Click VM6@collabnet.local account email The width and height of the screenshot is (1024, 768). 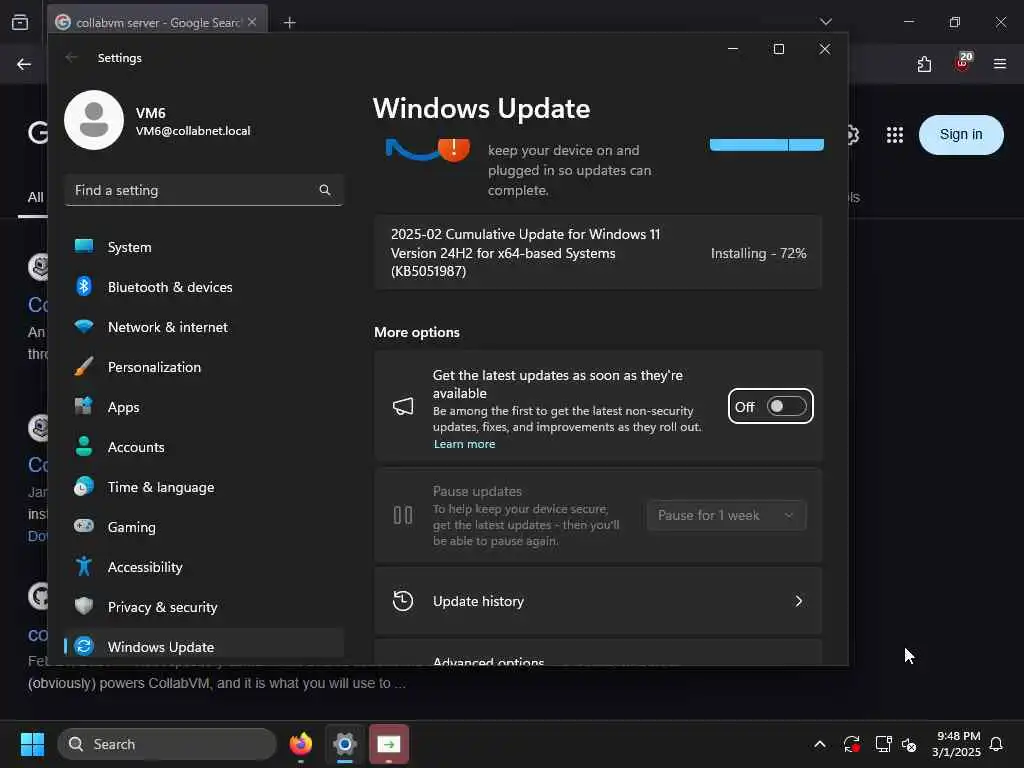pos(193,131)
